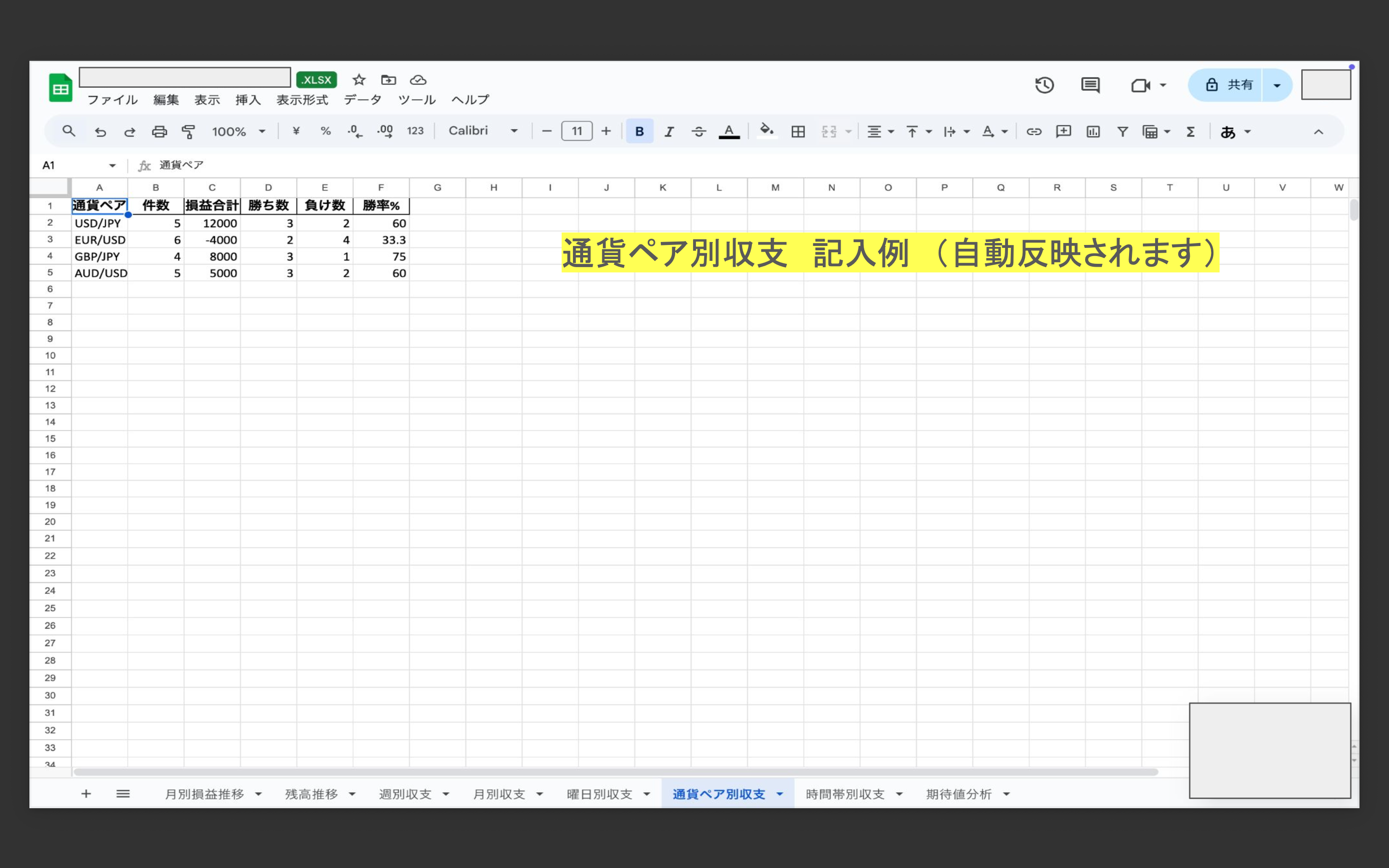Click the borders grid icon
Viewport: 1389px width, 868px height.
tap(798, 132)
